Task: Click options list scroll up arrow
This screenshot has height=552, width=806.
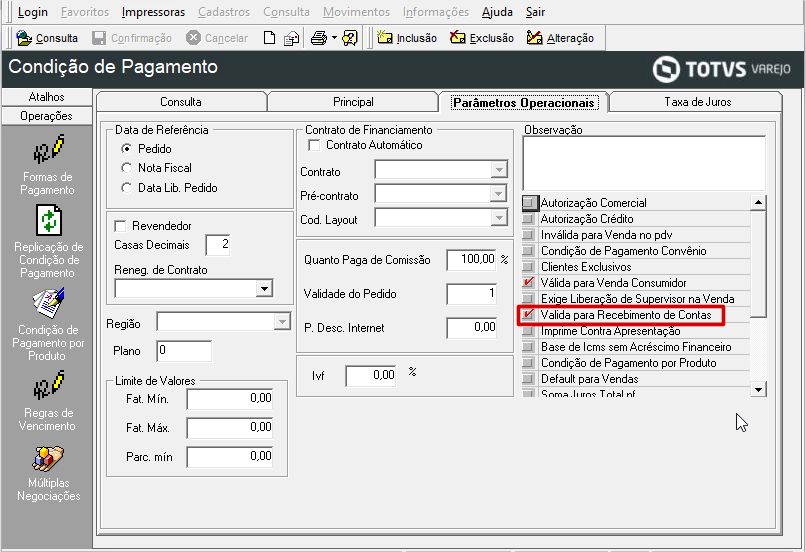Action: (x=758, y=203)
